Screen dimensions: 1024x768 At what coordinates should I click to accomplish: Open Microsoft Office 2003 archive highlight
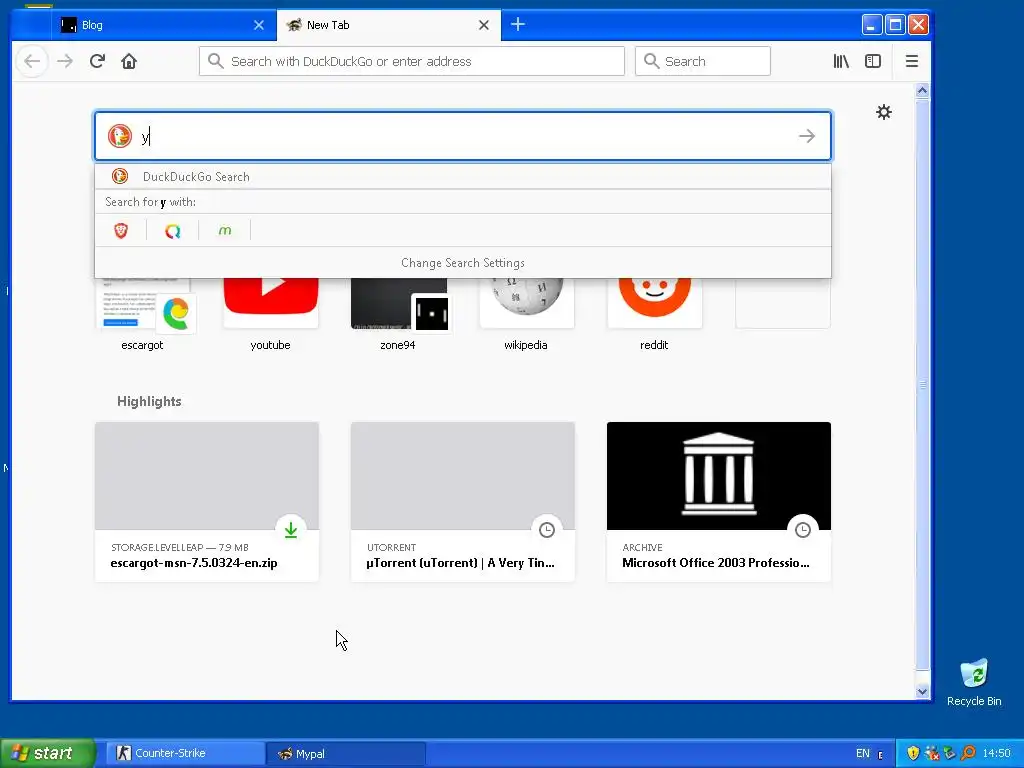tap(719, 502)
